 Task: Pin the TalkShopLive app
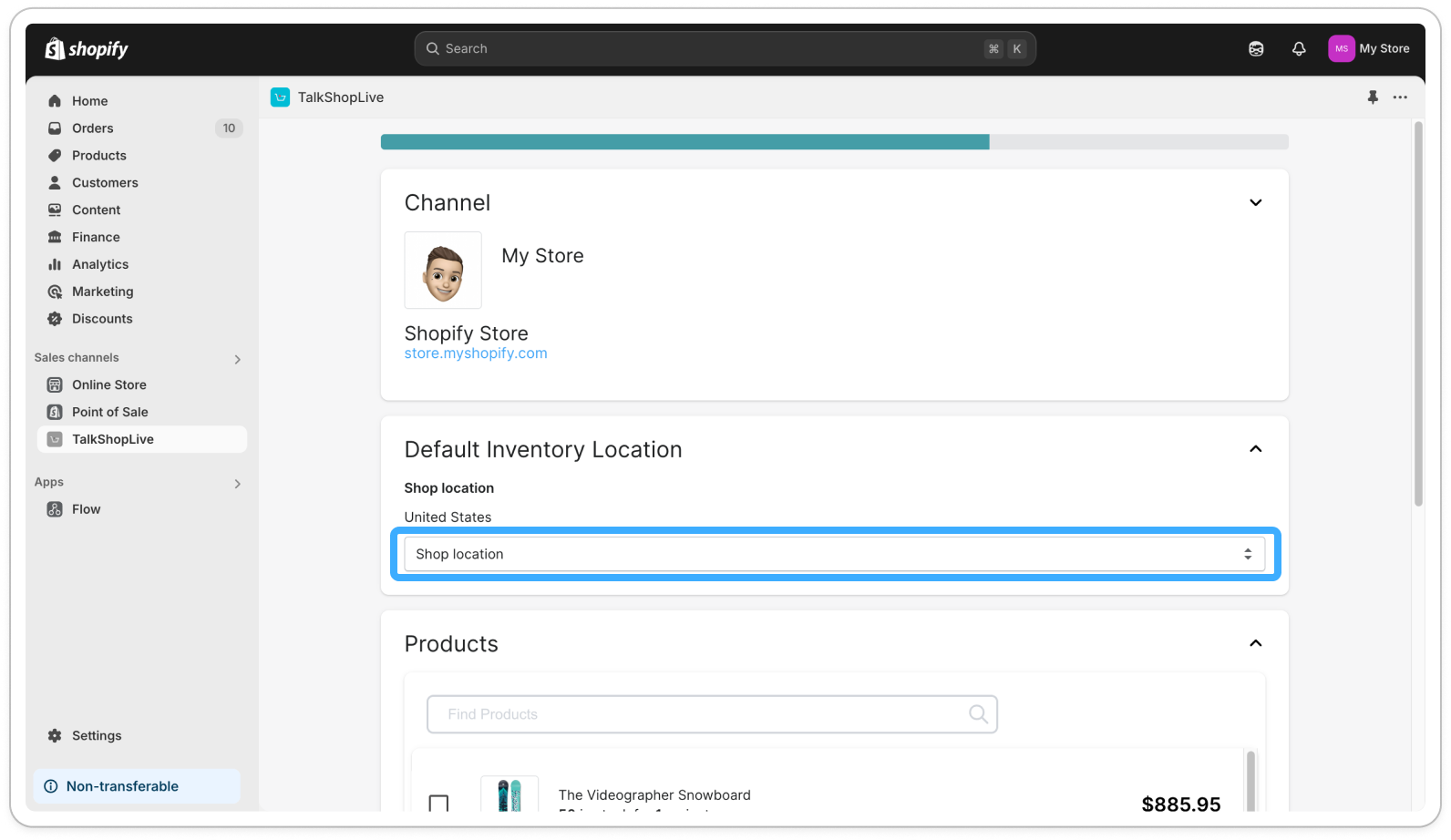(x=1373, y=97)
